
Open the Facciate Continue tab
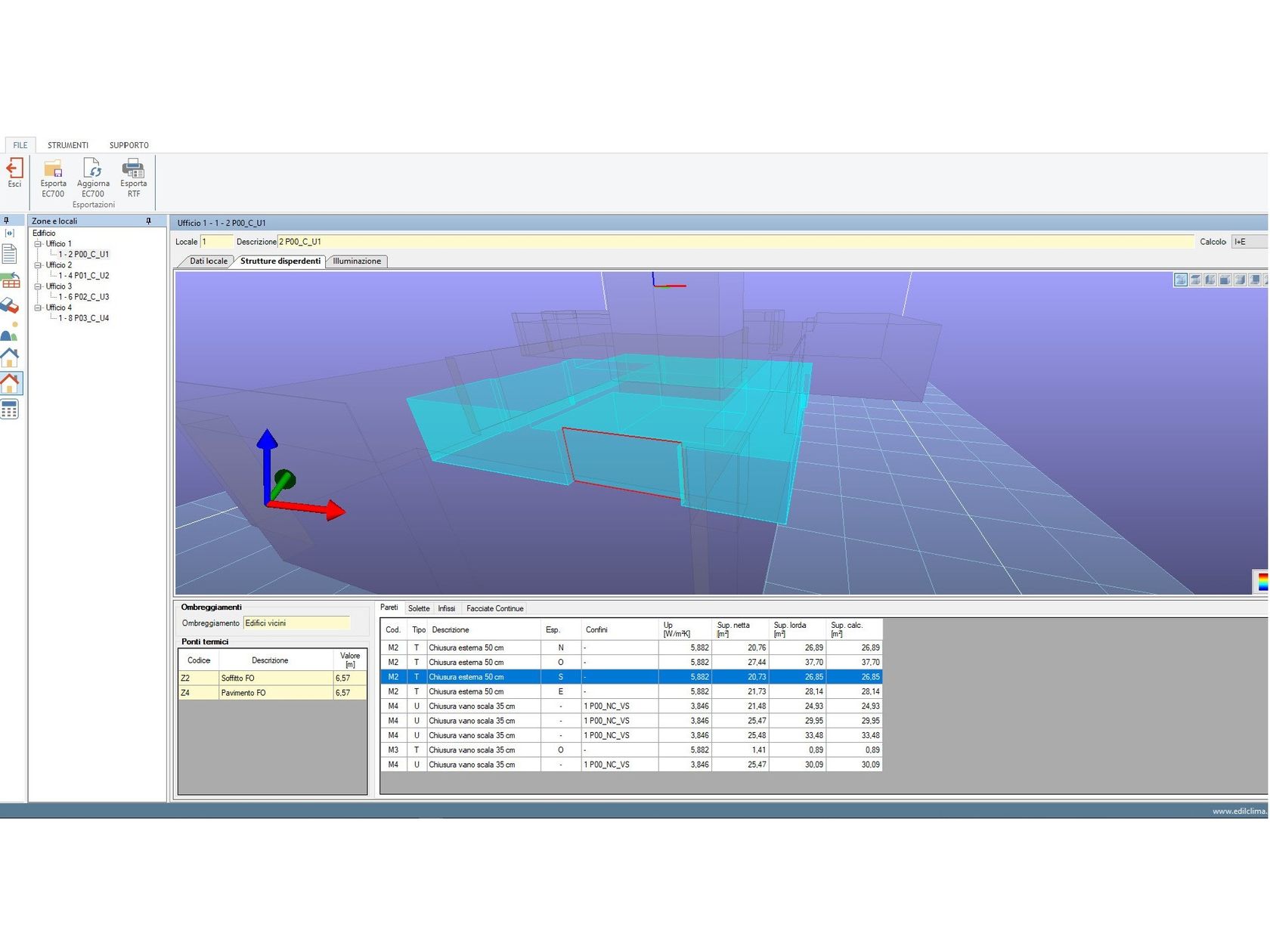(494, 608)
